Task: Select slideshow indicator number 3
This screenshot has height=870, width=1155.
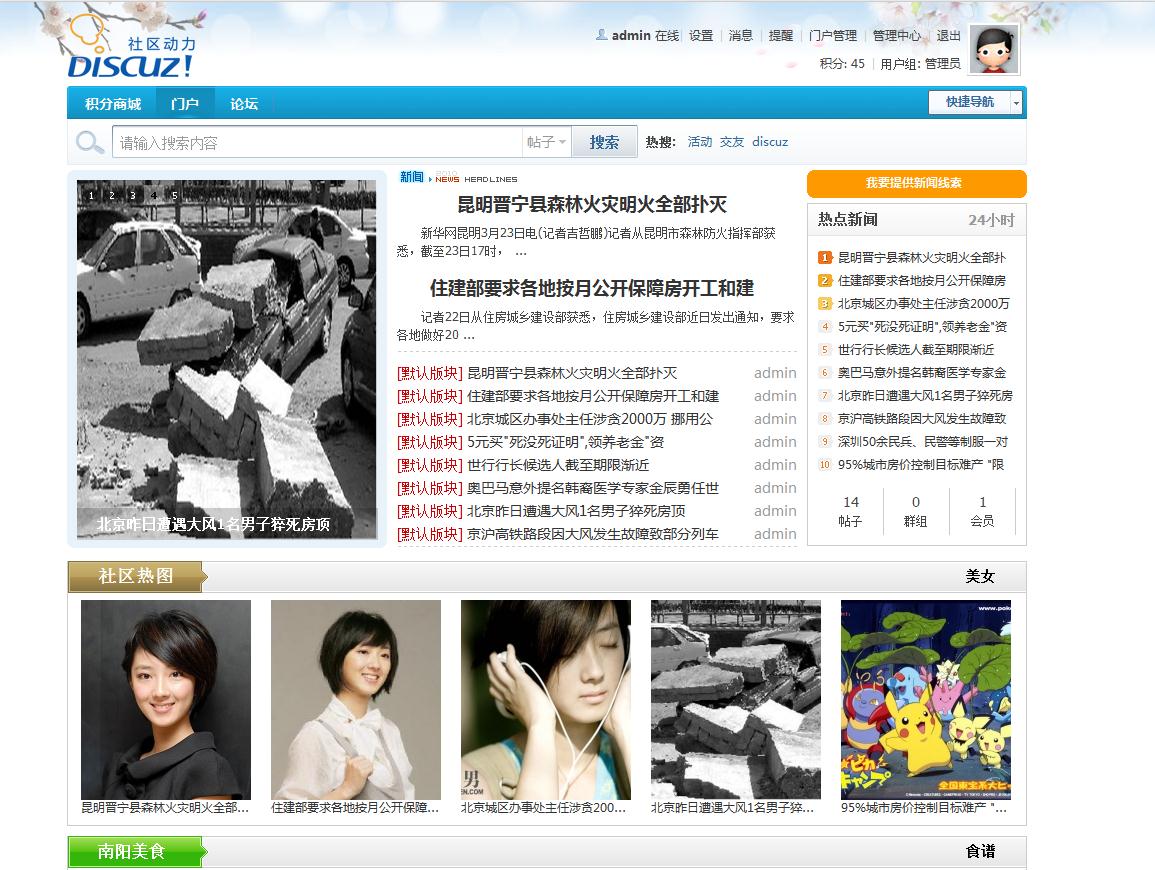Action: click(132, 195)
